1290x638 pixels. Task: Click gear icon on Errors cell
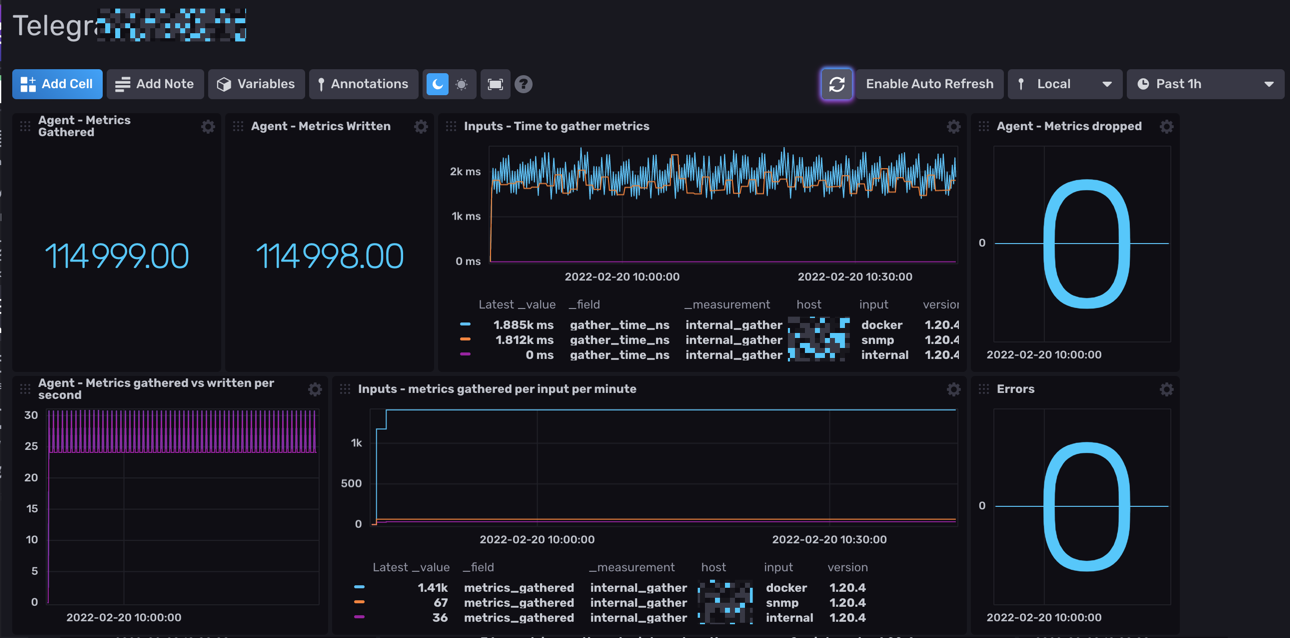click(x=1166, y=390)
